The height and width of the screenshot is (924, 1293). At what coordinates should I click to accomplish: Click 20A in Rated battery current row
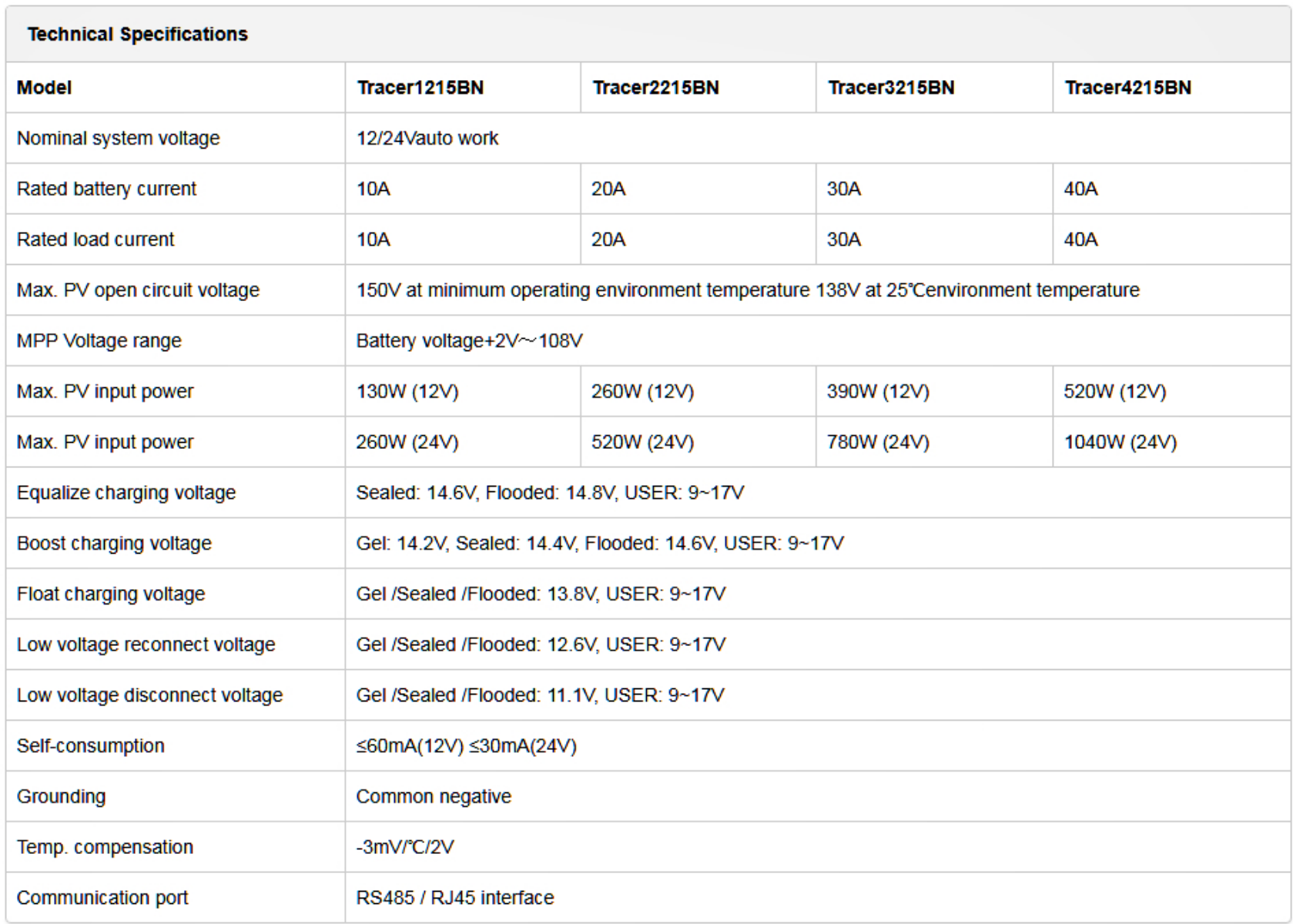pos(608,189)
